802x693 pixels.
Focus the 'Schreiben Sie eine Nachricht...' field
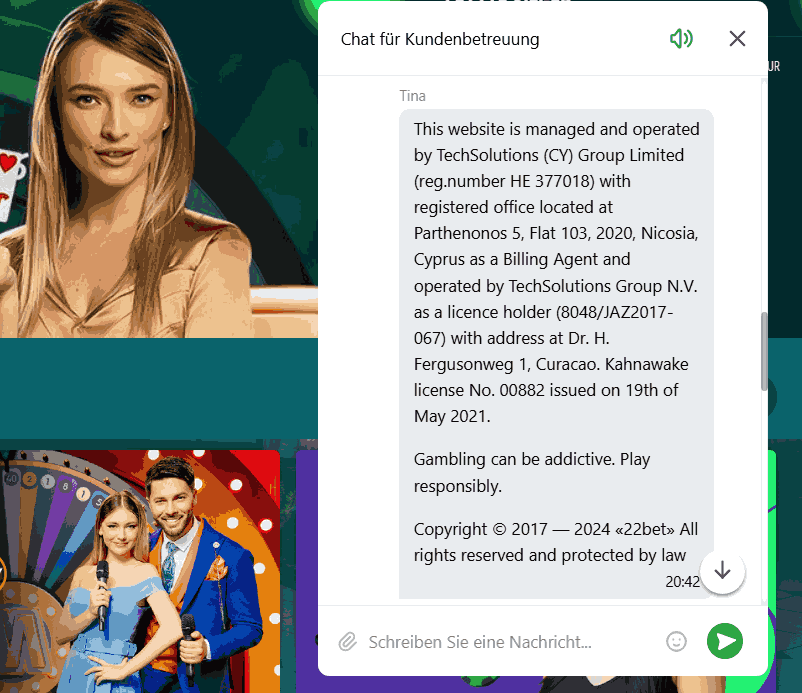pyautogui.click(x=511, y=641)
